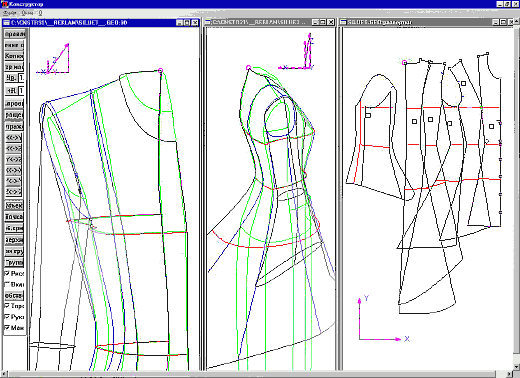Open the Окно menu in the menu bar
520x378 pixels.
[27, 13]
